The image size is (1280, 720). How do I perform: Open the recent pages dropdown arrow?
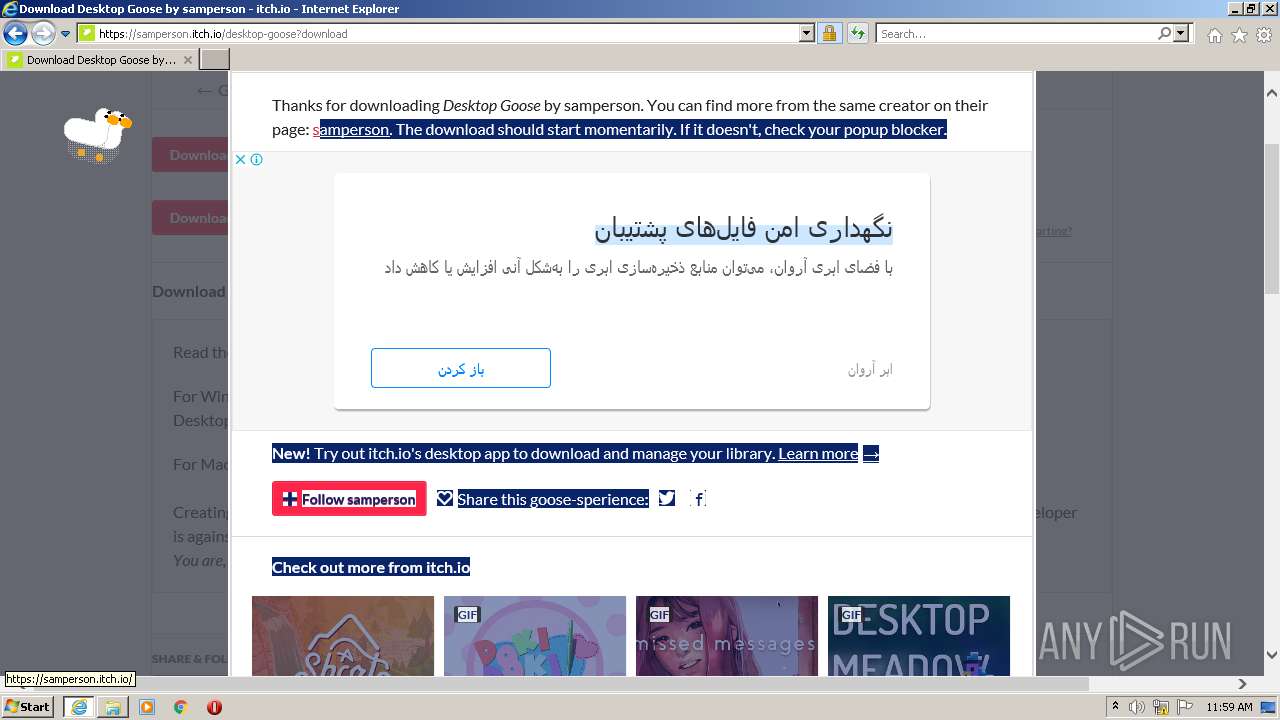point(66,33)
